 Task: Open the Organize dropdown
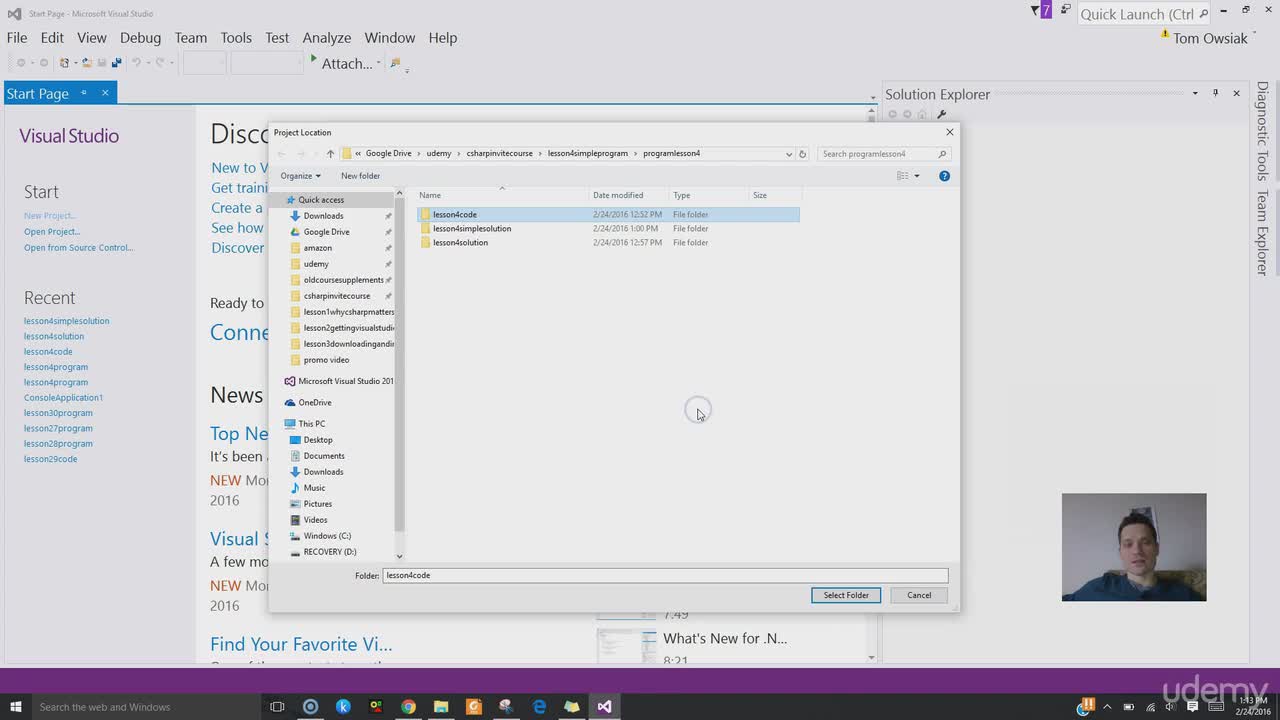point(300,176)
